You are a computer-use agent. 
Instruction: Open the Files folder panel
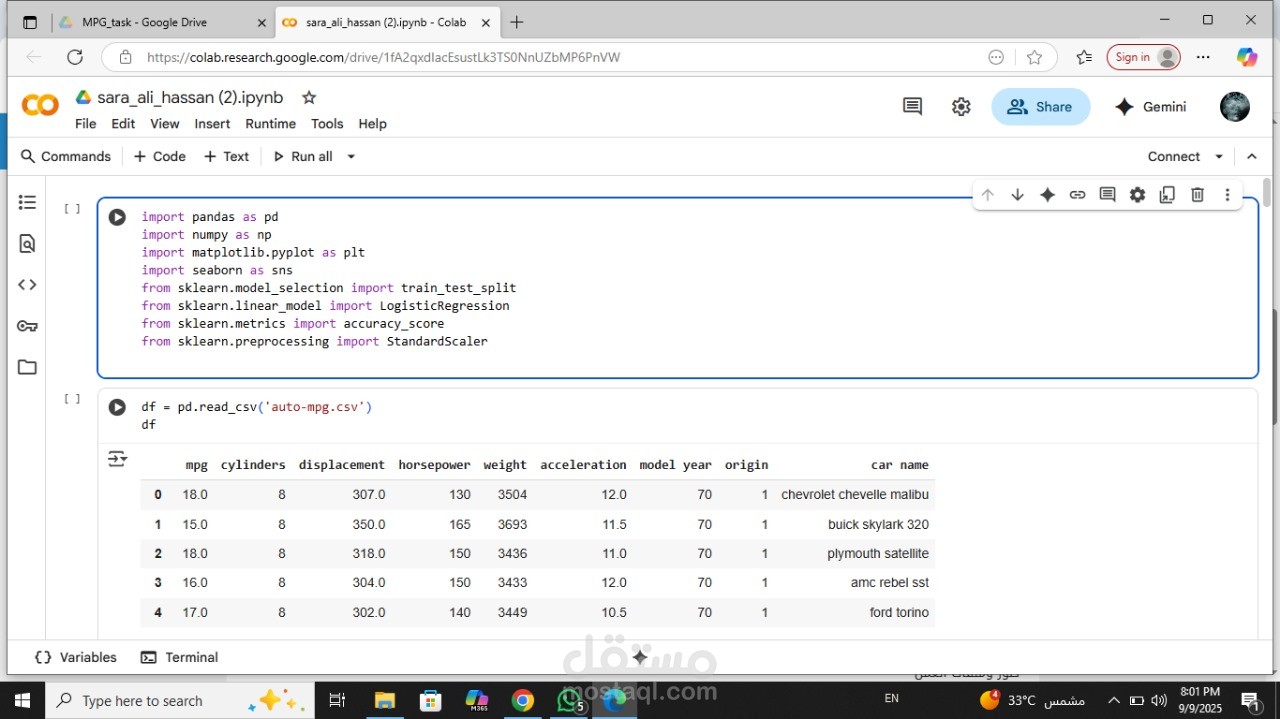point(27,367)
